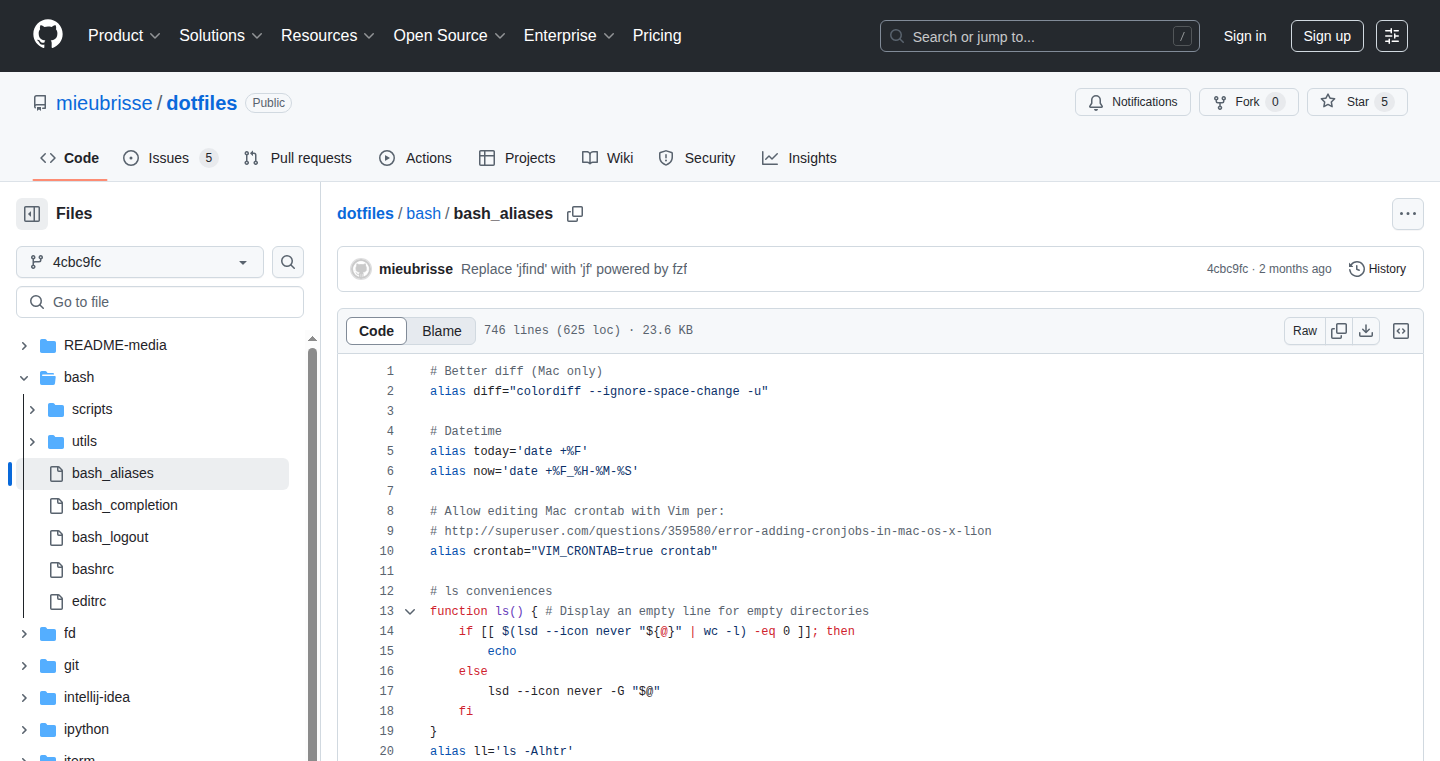The width and height of the screenshot is (1440, 761).
Task: Go to mieubrisse owner profile link
Action: click(x=104, y=103)
